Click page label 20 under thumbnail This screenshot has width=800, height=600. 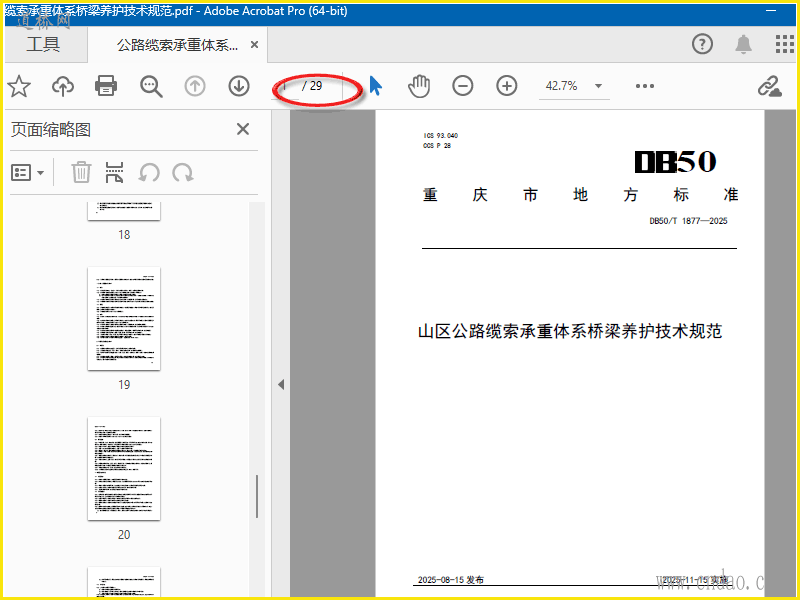point(124,535)
